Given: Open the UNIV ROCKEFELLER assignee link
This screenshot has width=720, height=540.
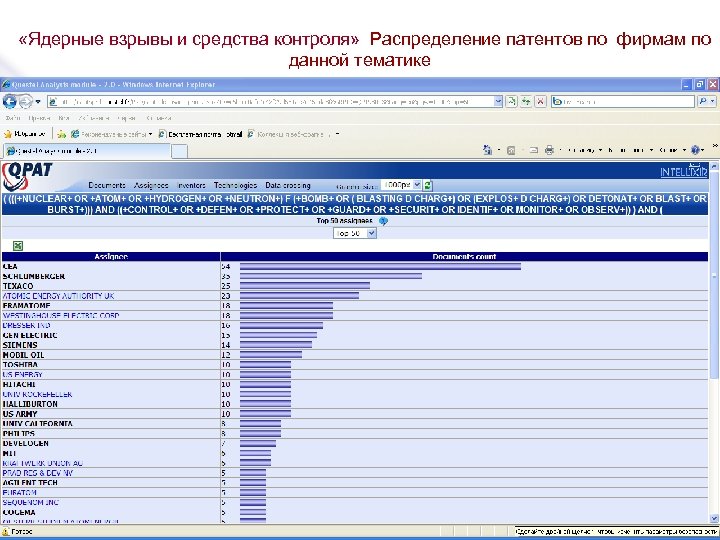Looking at the screenshot, I should pos(38,394).
